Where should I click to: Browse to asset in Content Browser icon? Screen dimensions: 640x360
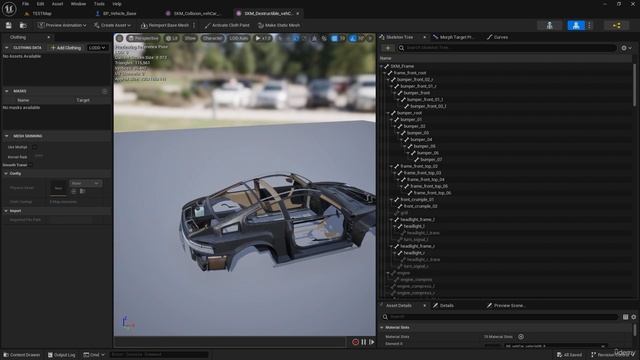[23, 25]
